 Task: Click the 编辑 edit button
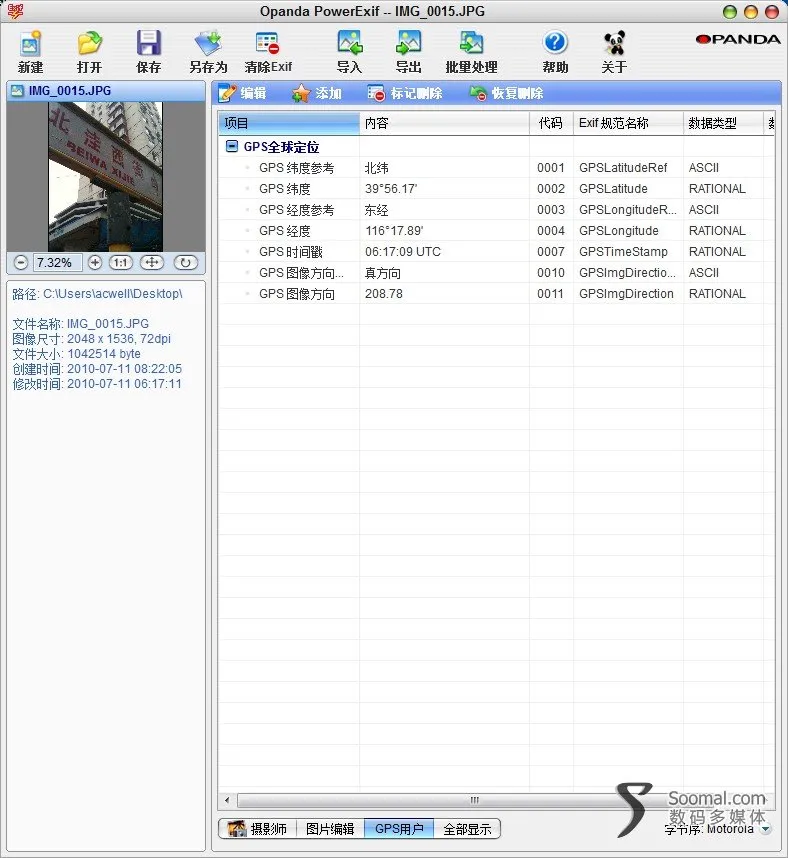click(242, 93)
